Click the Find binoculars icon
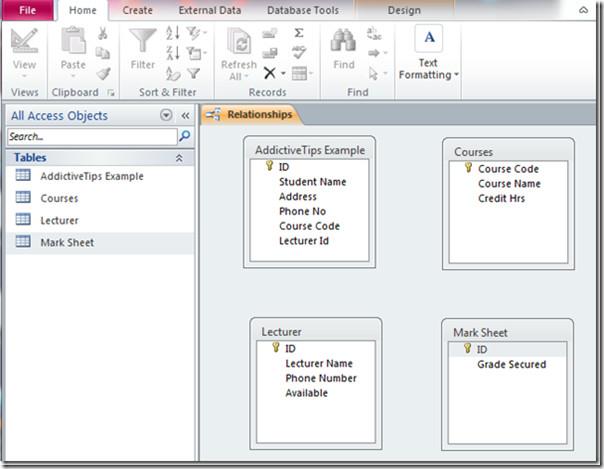 coord(343,41)
